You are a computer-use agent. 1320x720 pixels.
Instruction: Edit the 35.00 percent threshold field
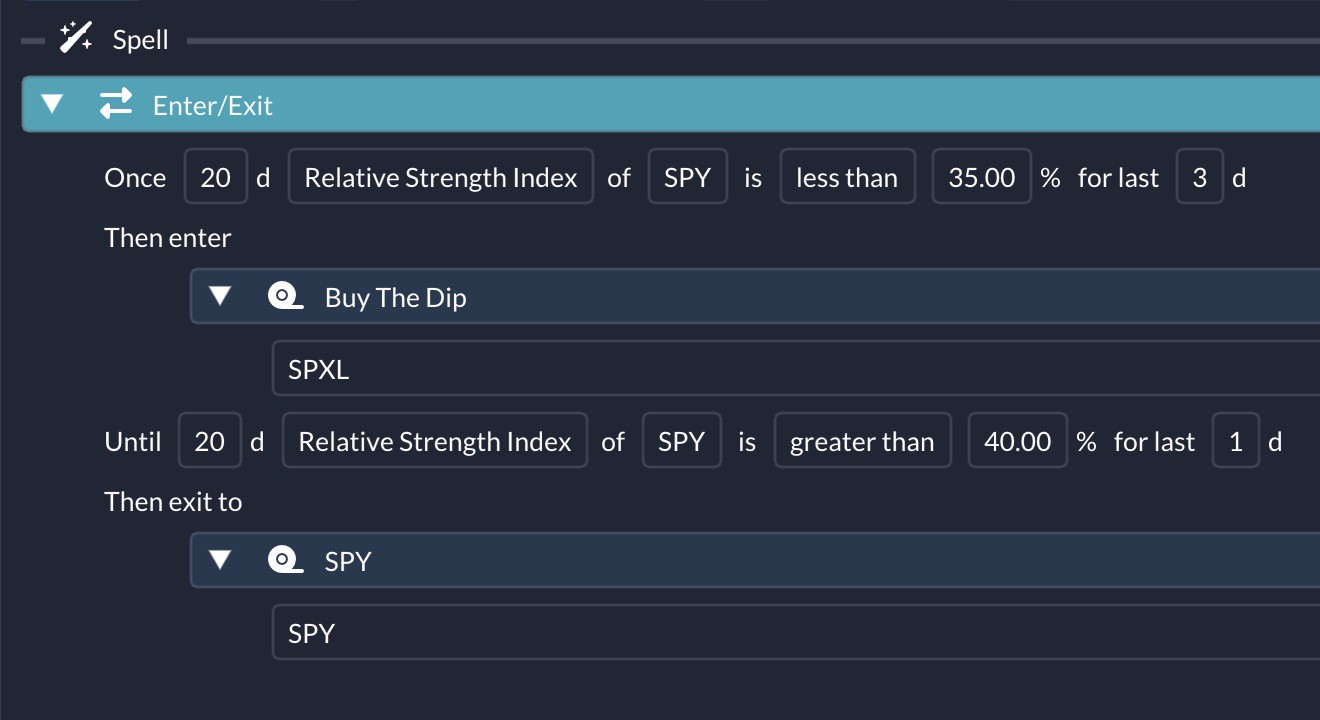981,177
